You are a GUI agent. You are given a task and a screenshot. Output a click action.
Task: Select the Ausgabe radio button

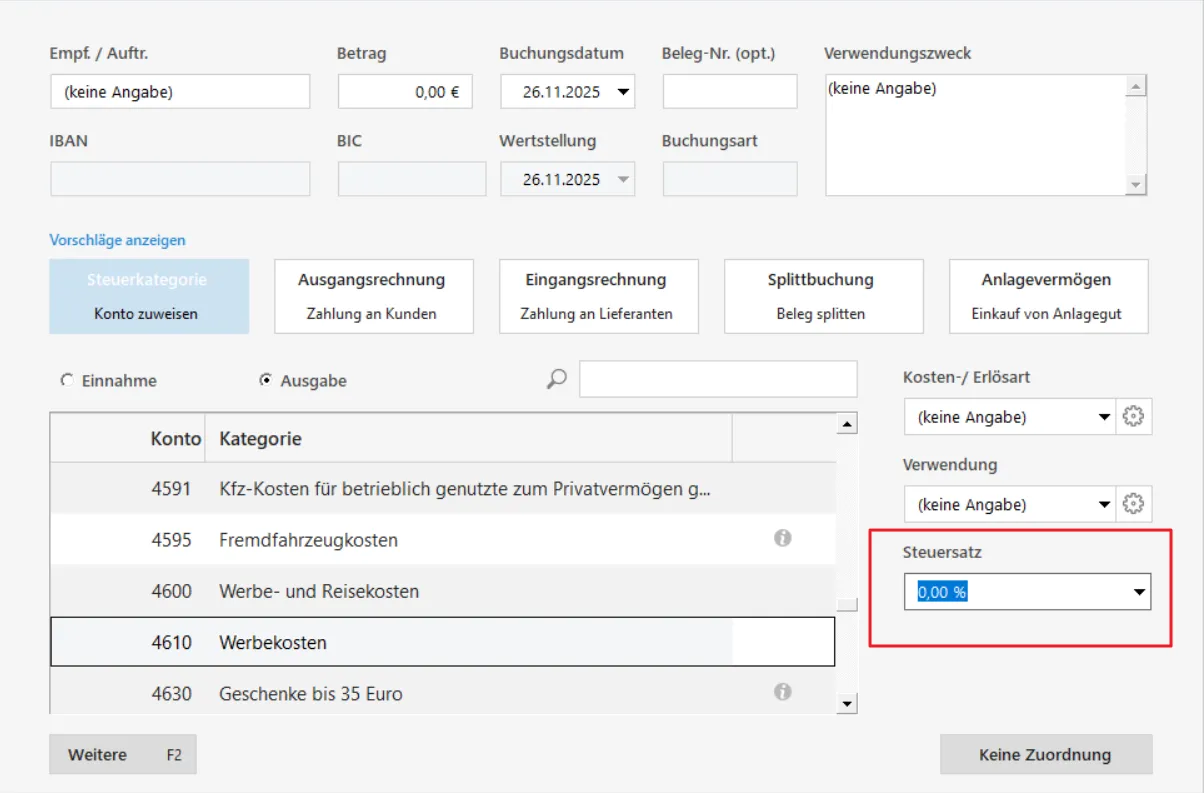(x=266, y=380)
